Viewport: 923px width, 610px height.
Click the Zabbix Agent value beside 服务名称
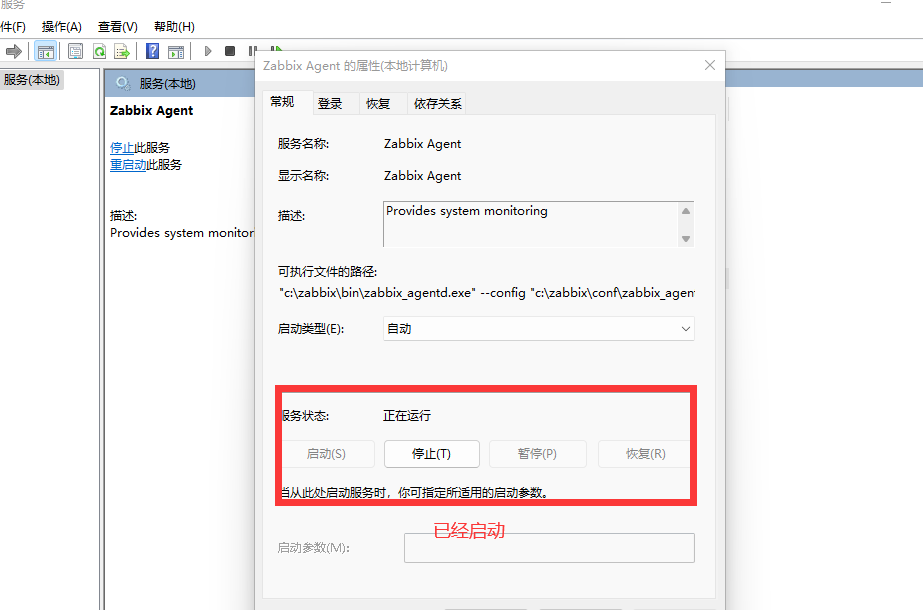tap(423, 144)
